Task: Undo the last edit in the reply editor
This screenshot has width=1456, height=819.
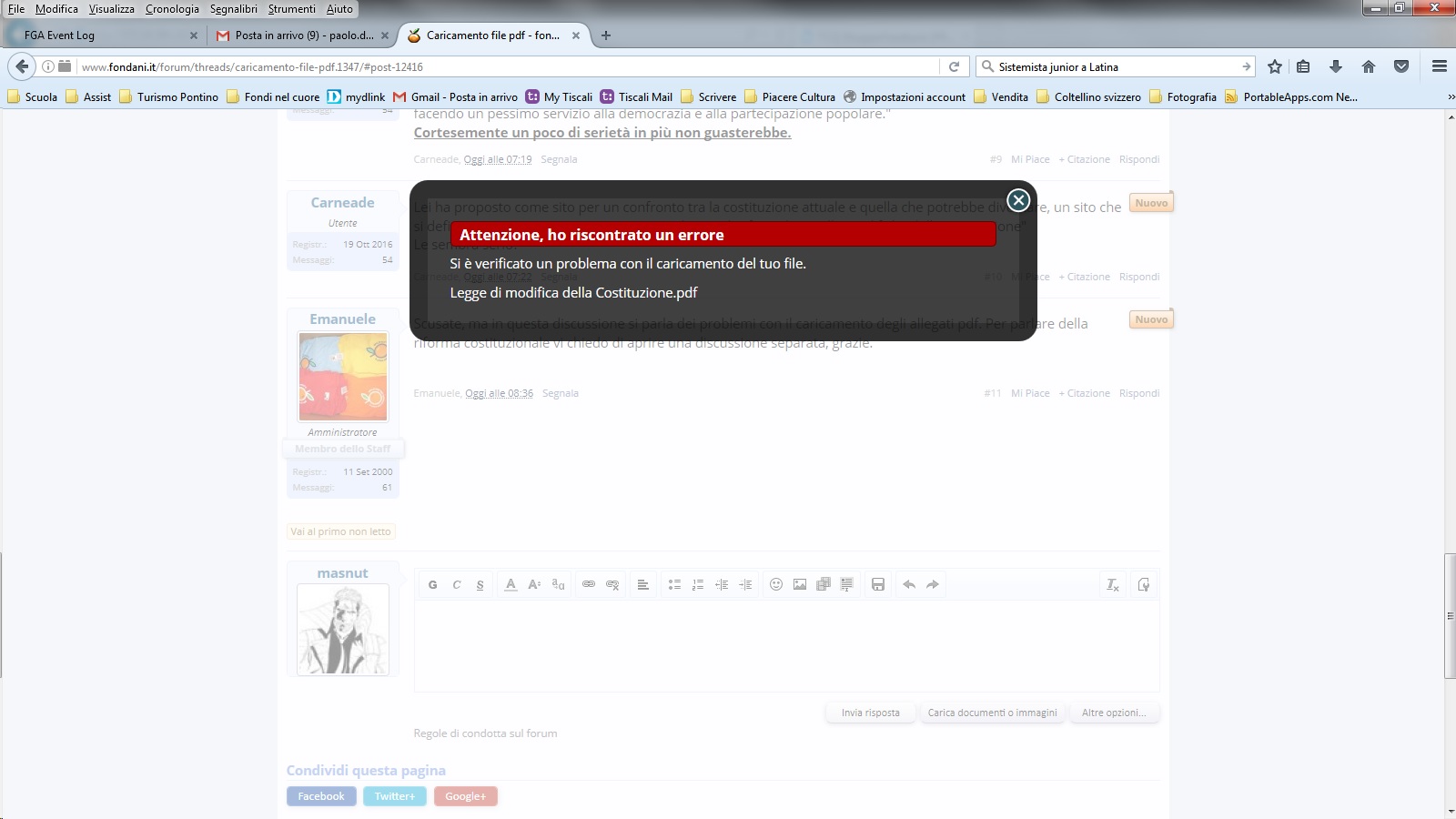Action: 909,585
